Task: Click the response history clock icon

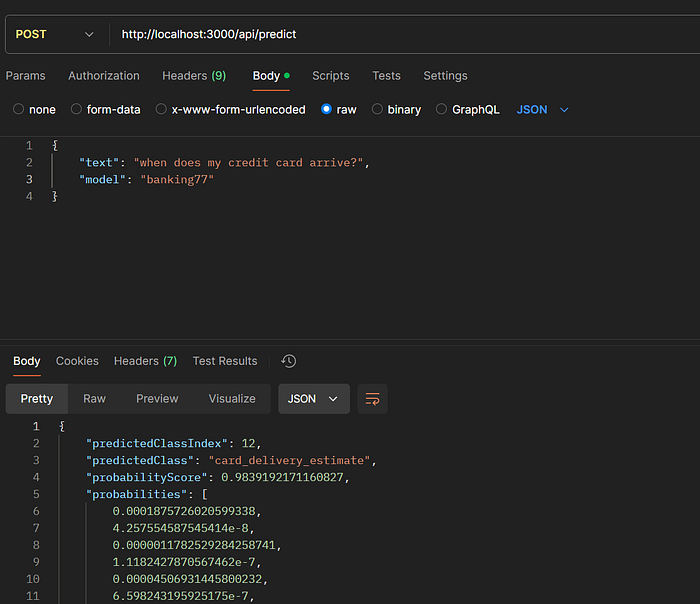Action: pos(289,361)
